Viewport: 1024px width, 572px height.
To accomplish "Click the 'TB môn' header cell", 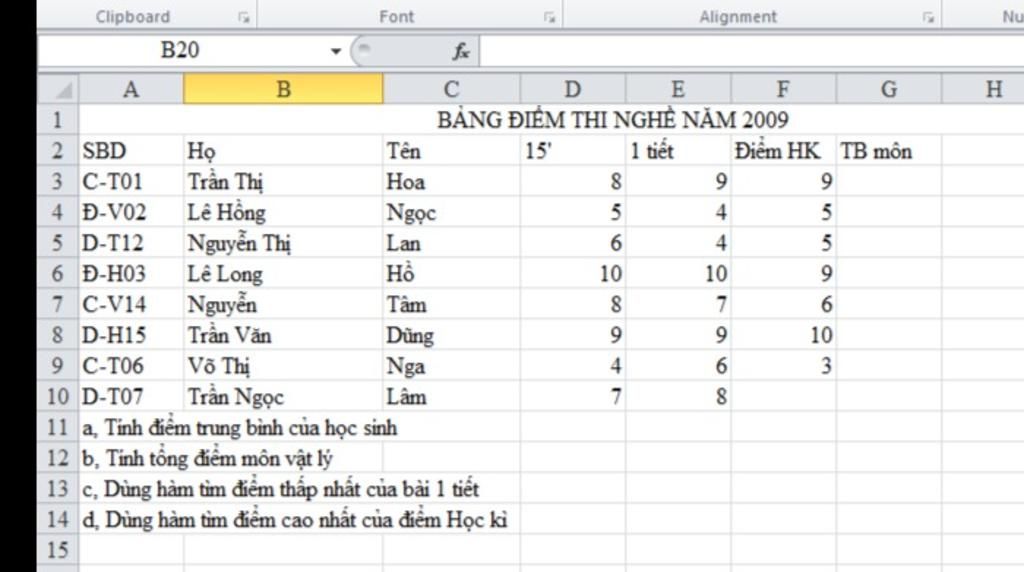I will point(889,151).
